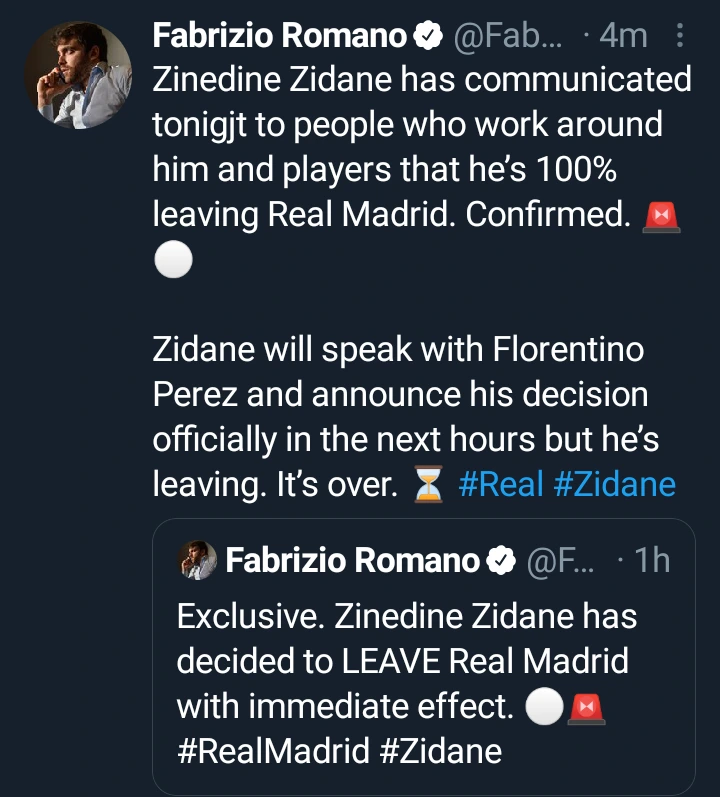
Task: Click the siren emoji in the quoted tweet
Action: point(587,706)
